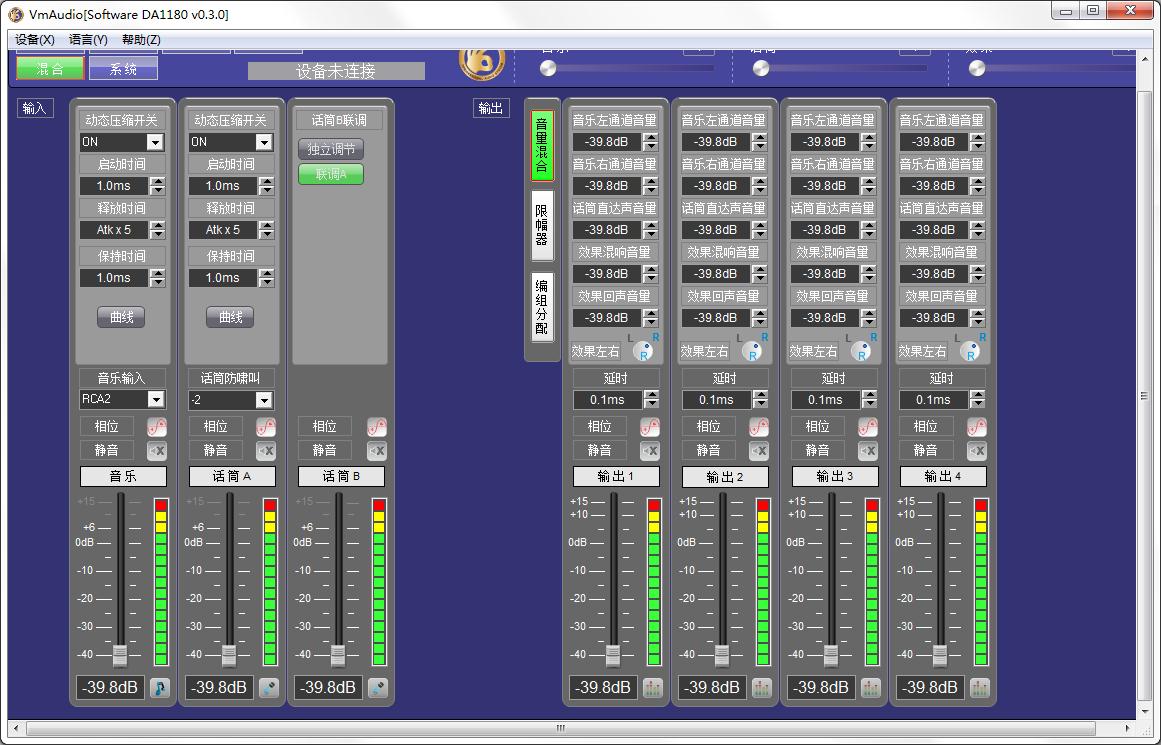The image size is (1161, 745).
Task: Click the 延时 0.1ms field on 输出 2
Action: (716, 400)
